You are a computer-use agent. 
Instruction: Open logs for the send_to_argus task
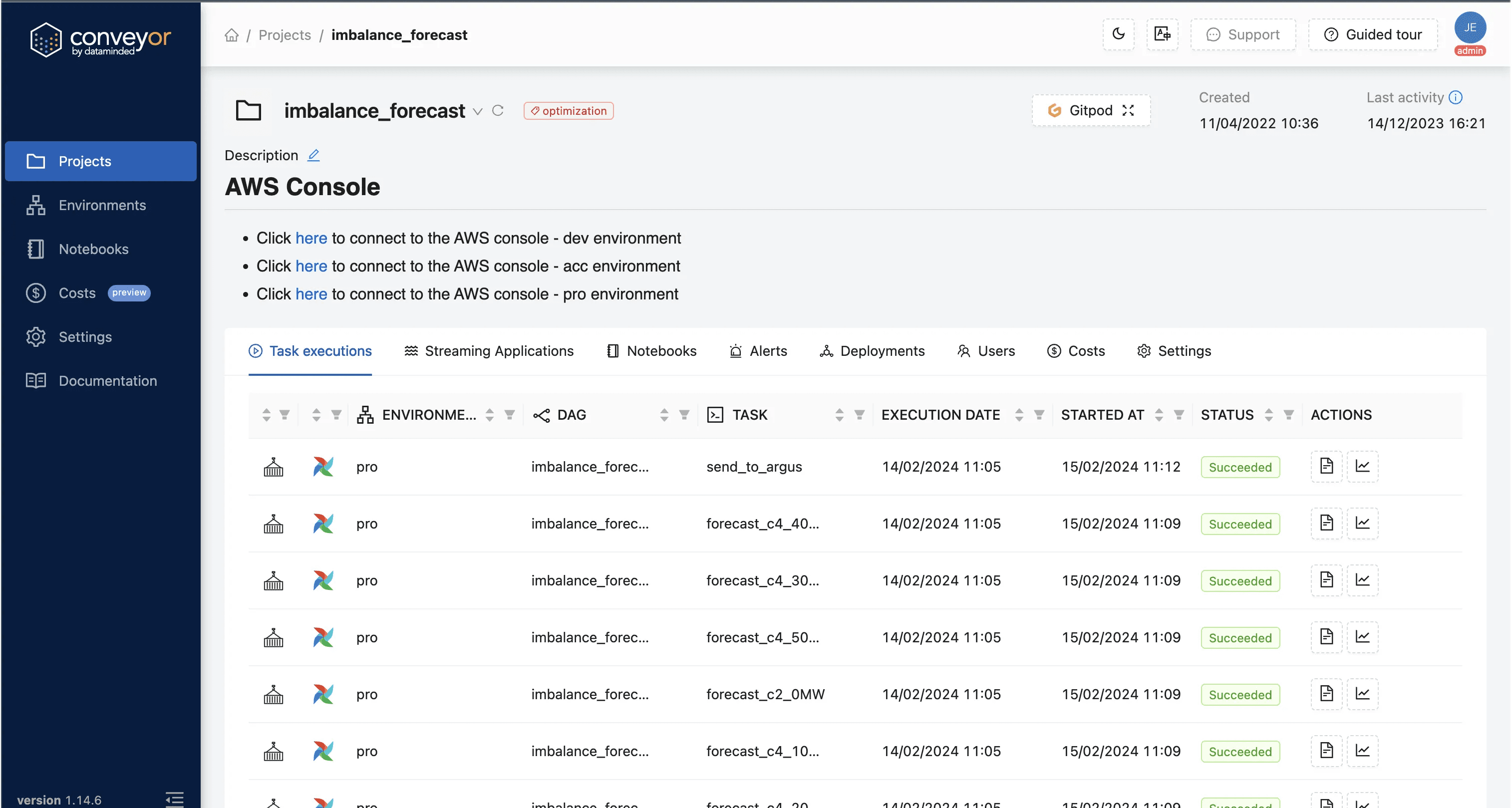coord(1326,467)
